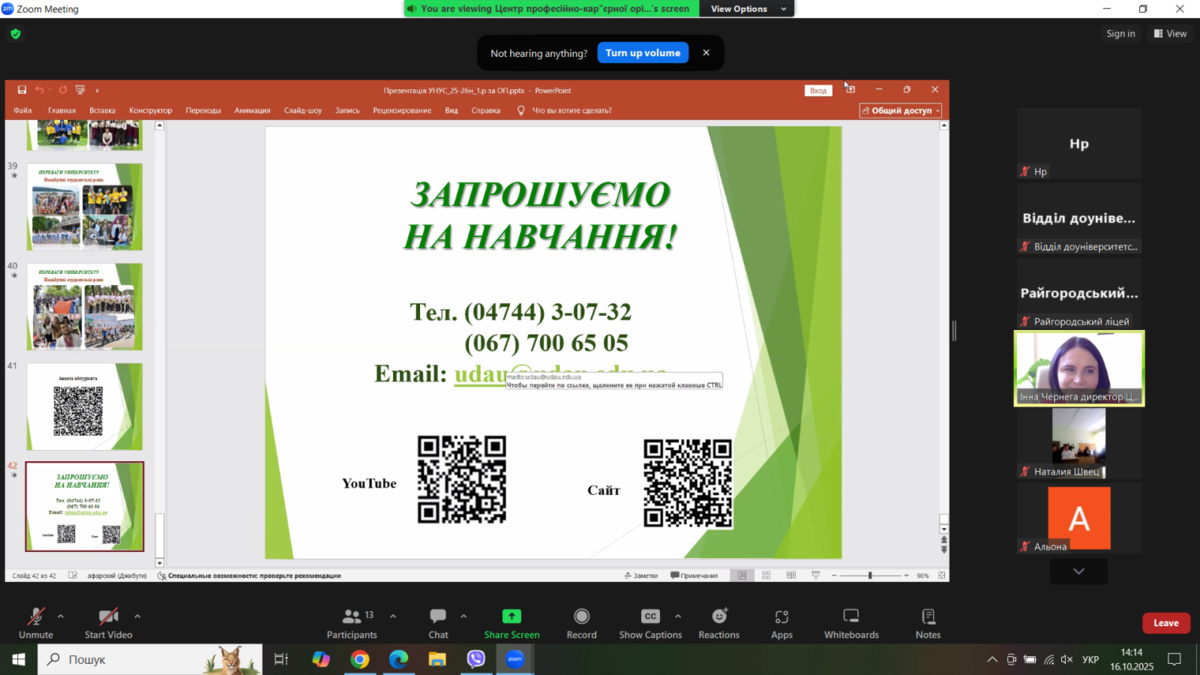This screenshot has height=675, width=1200.
Task: Open the View menu at top right
Action: [1170, 34]
